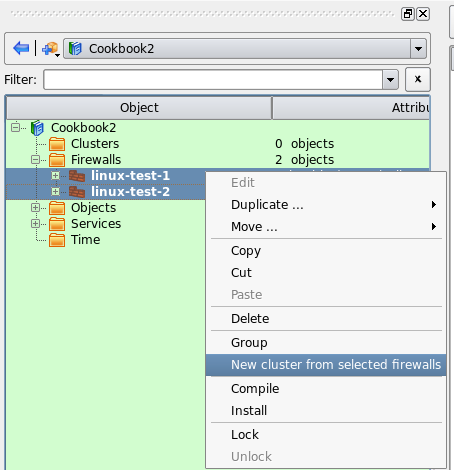
Task: Select Group in the context menu
Action: (x=326, y=343)
